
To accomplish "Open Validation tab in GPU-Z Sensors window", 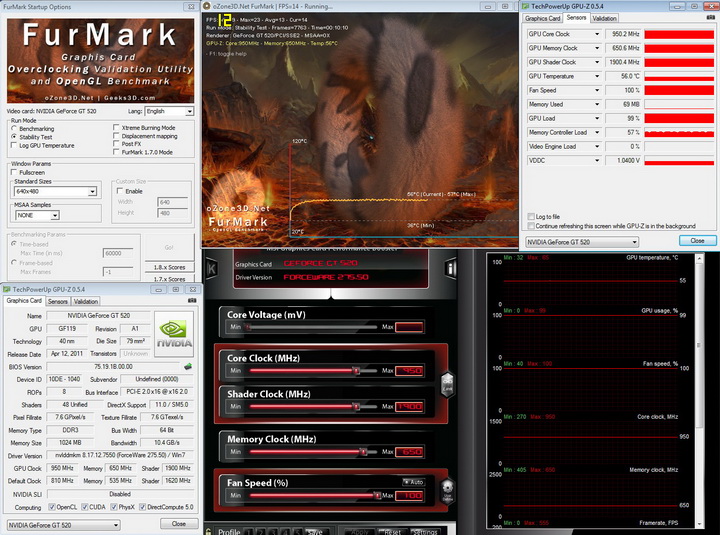I will point(604,18).
